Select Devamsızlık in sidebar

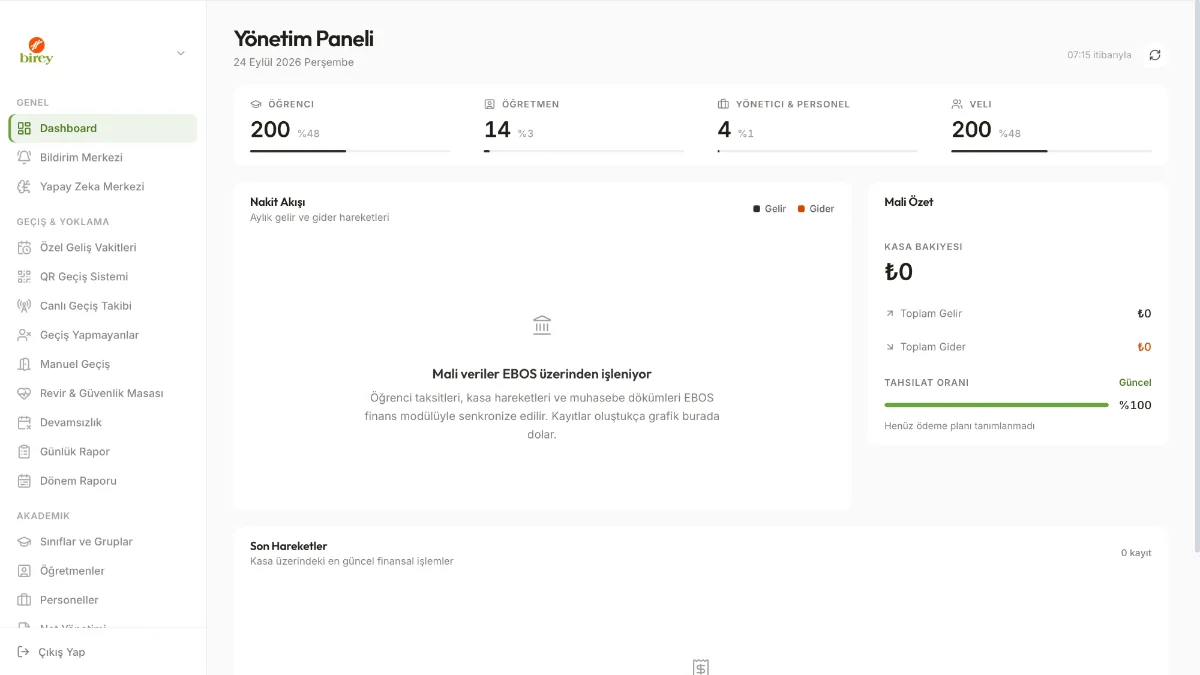tap(103, 422)
